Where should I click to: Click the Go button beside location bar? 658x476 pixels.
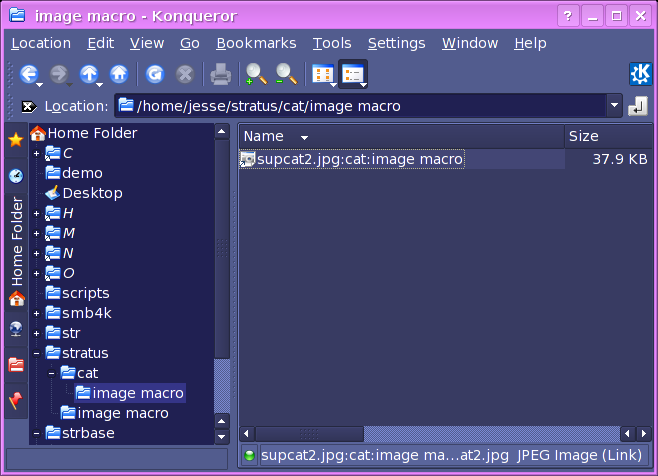pyautogui.click(x=638, y=106)
